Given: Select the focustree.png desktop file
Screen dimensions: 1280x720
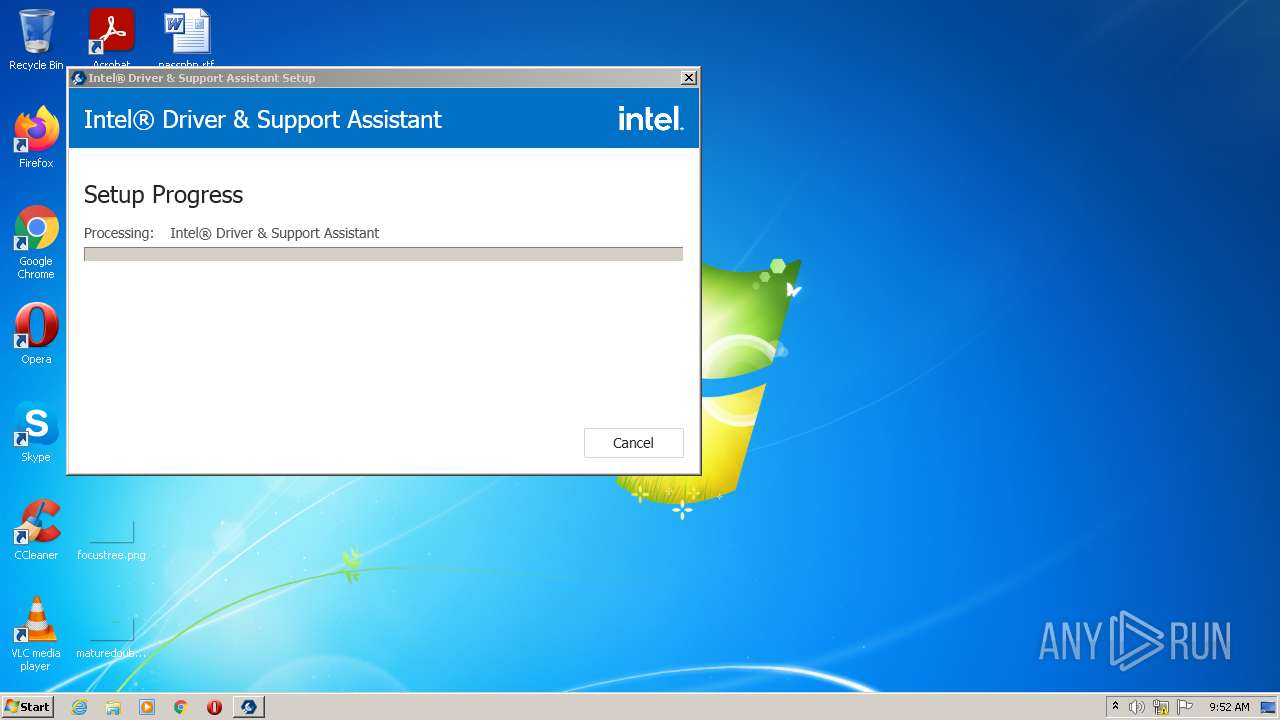Looking at the screenshot, I should pyautogui.click(x=111, y=540).
